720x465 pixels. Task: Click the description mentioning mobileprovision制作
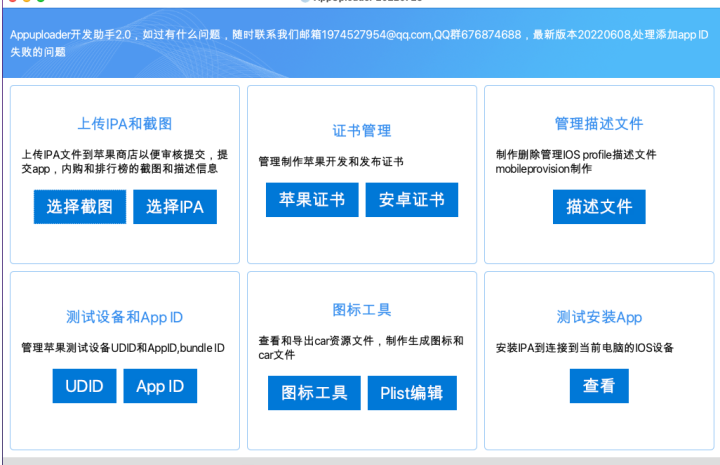pos(576,162)
